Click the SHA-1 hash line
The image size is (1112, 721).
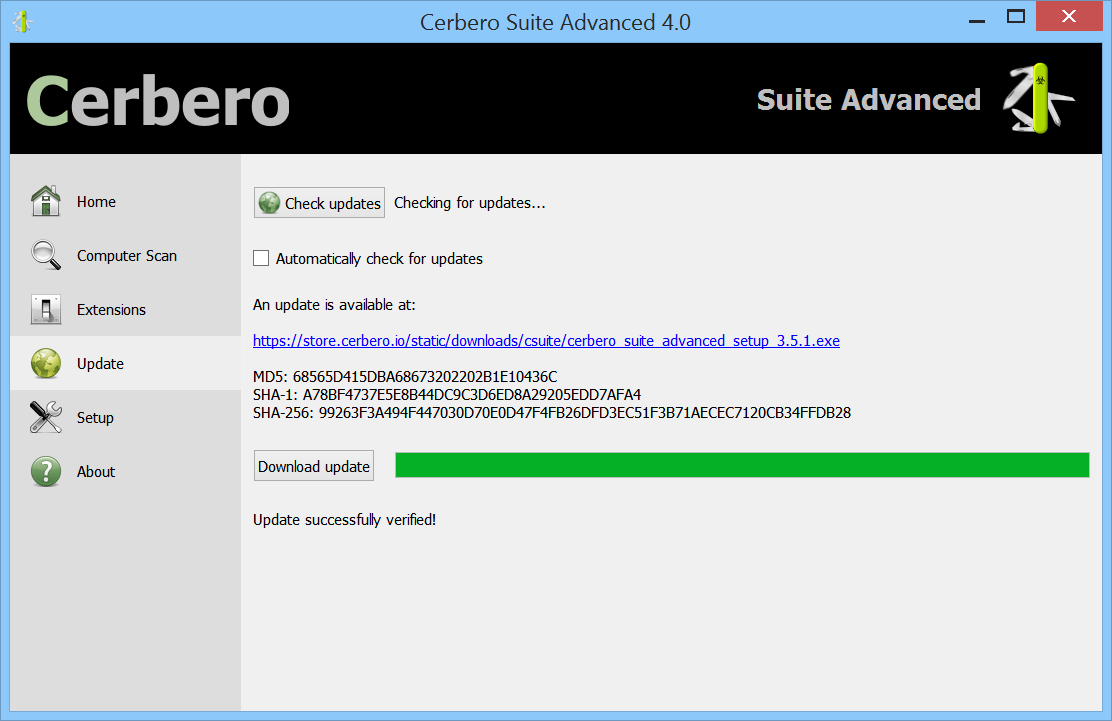tap(447, 394)
